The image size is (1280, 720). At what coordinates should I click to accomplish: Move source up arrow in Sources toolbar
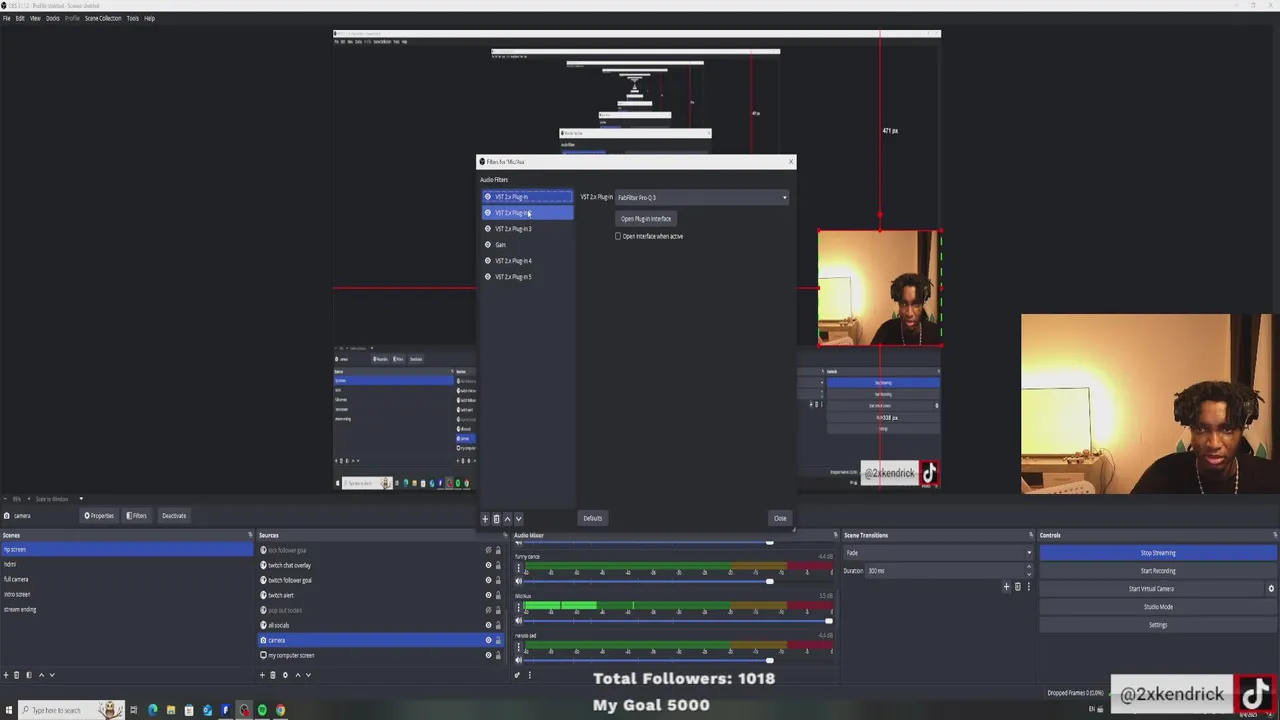point(297,675)
